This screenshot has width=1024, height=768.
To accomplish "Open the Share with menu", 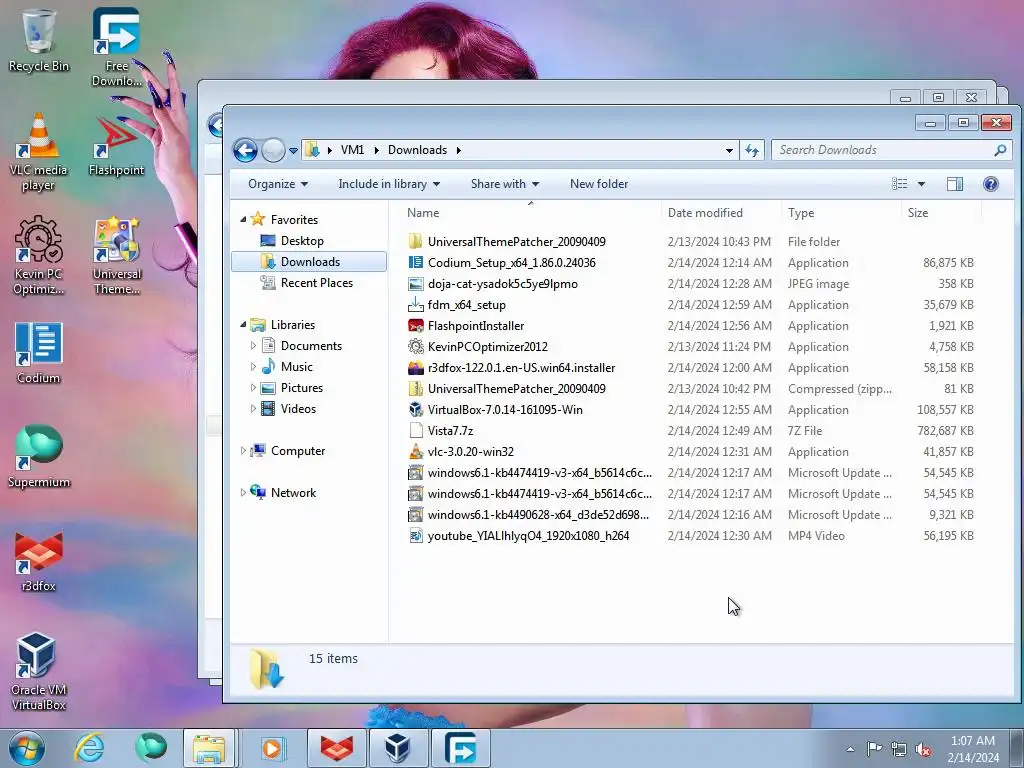I will point(505,184).
